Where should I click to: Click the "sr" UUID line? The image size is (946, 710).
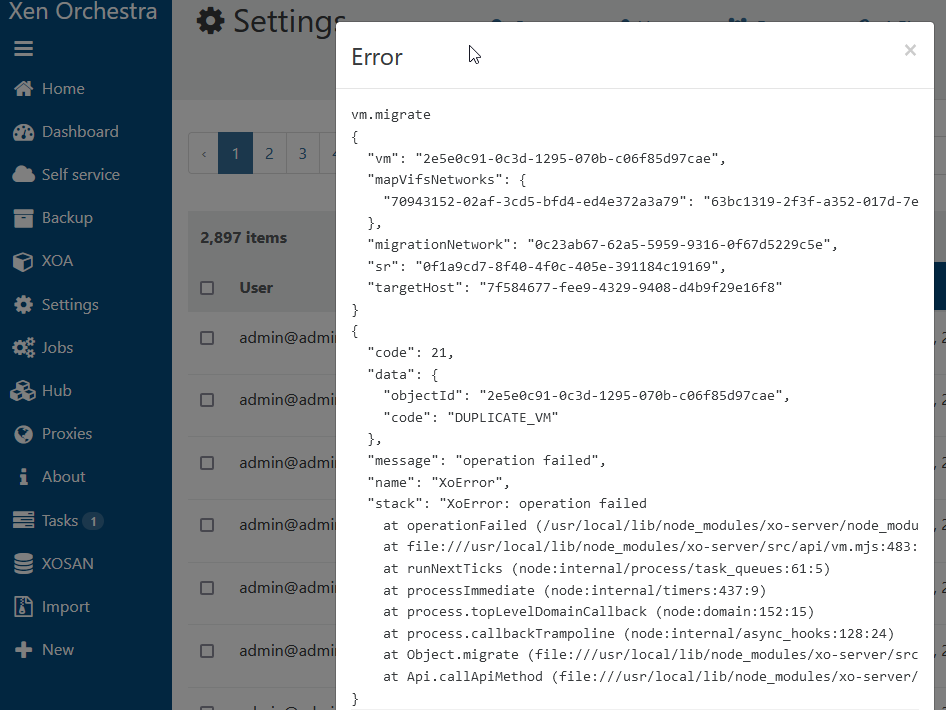click(547, 266)
